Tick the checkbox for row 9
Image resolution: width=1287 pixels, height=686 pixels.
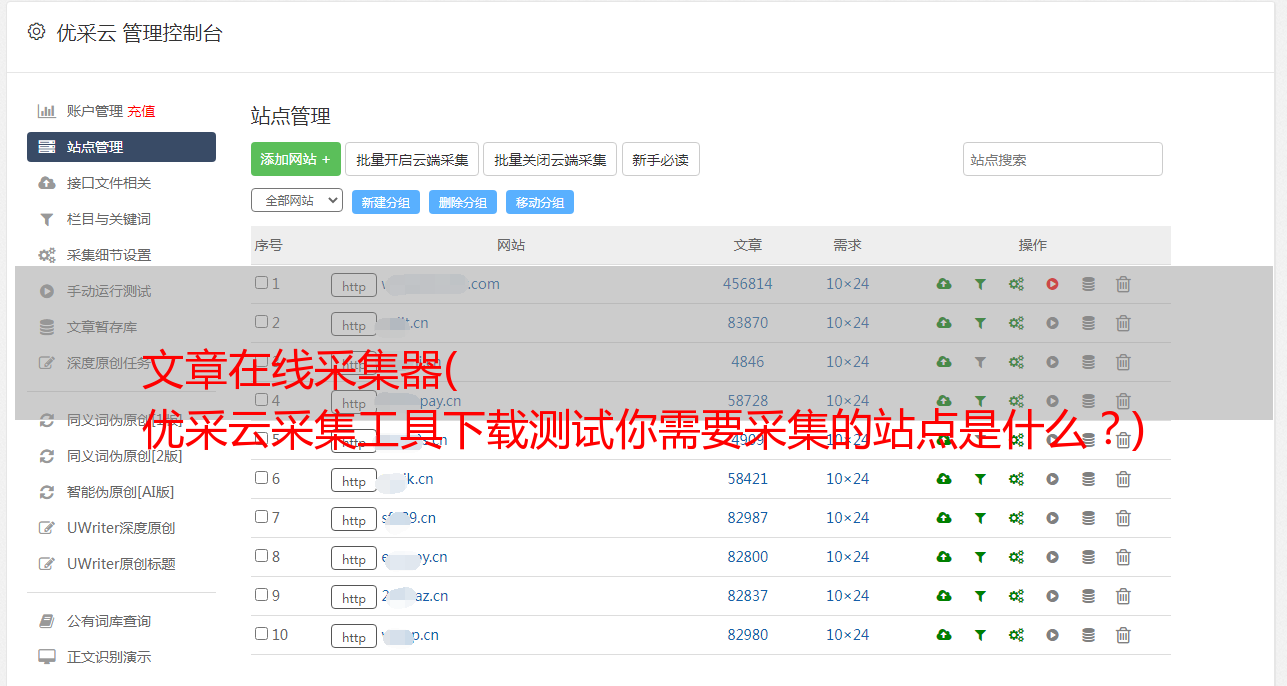(261, 595)
